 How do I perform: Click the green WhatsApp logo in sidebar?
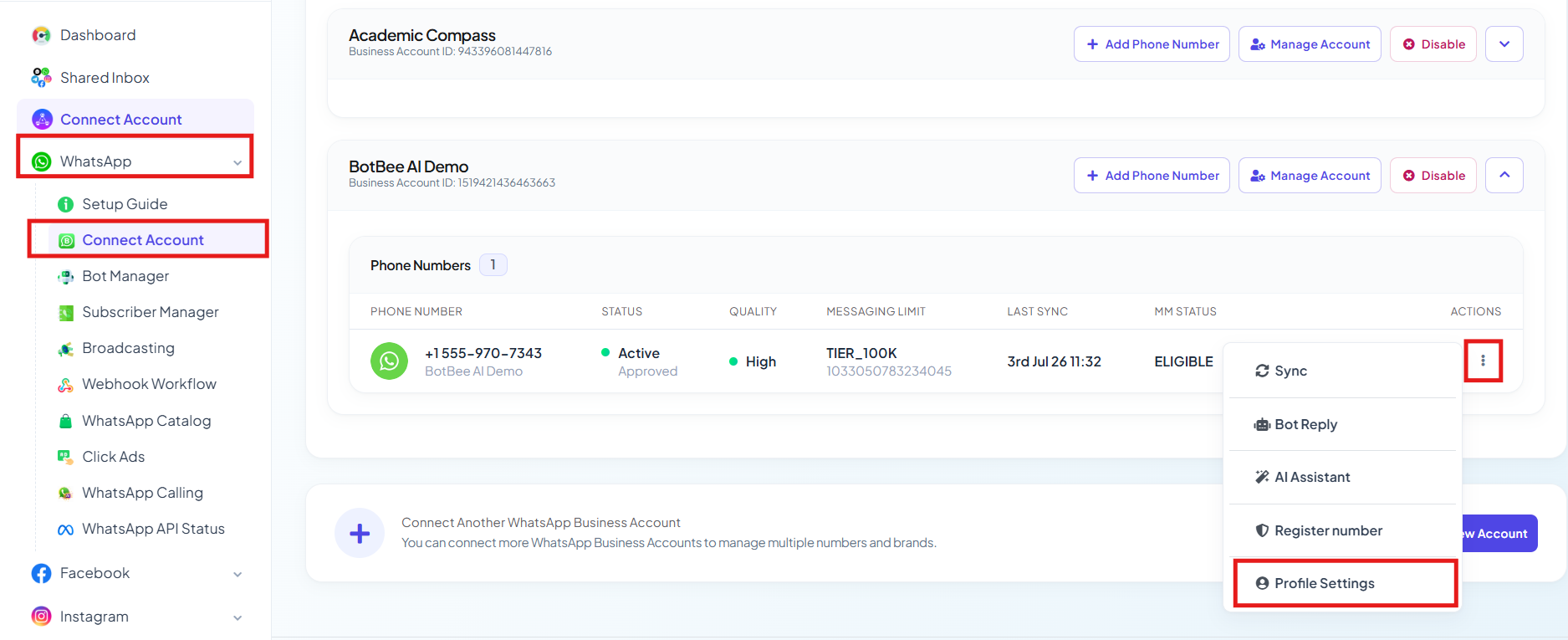point(42,161)
